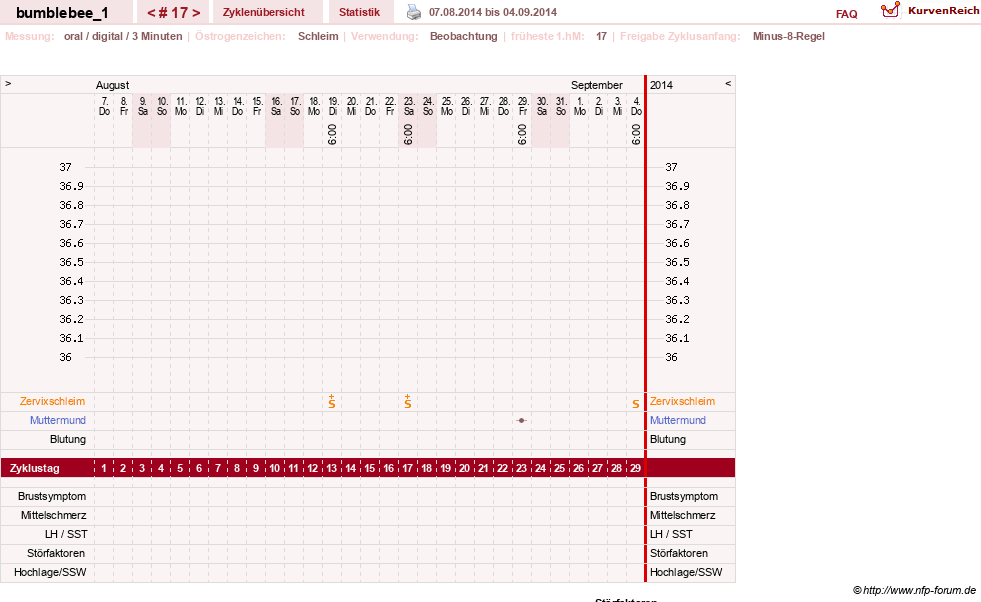
Task: Click the right 36.5 temperature axis label
Action: [x=677, y=262]
